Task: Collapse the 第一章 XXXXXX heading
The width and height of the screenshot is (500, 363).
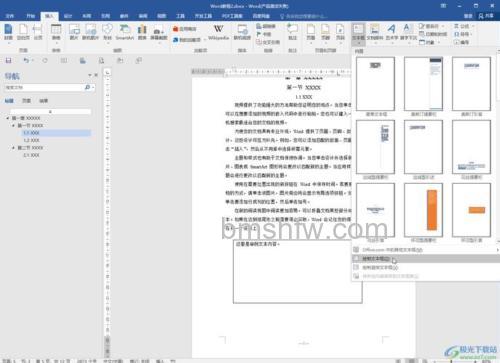Action: coord(8,118)
